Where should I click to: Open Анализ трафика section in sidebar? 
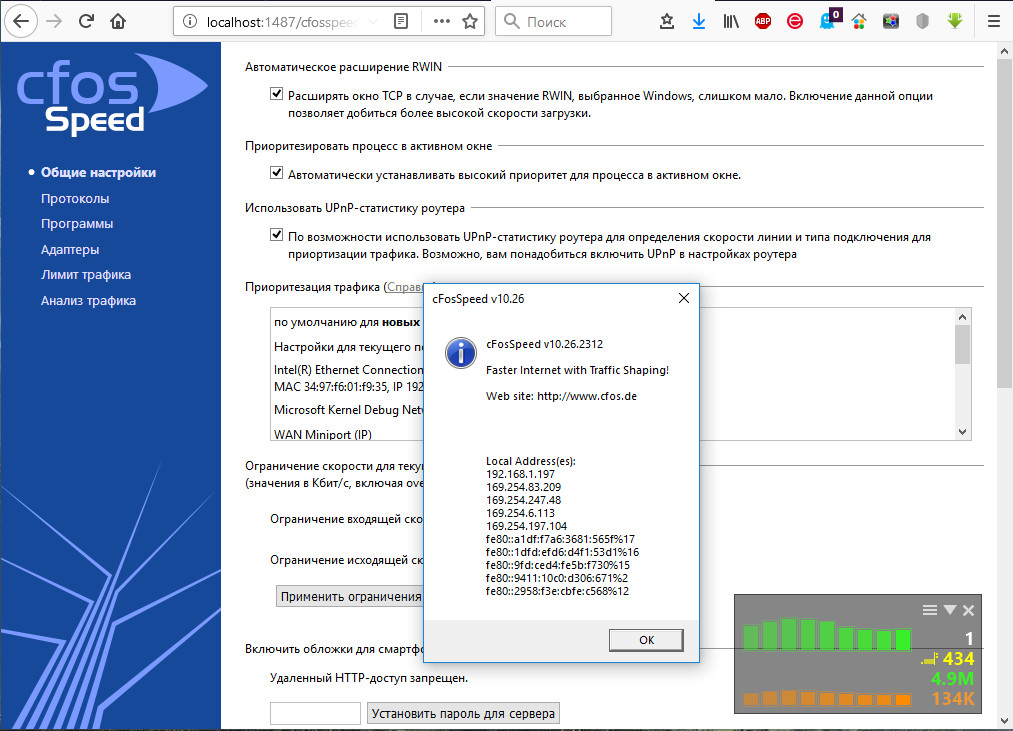(89, 301)
